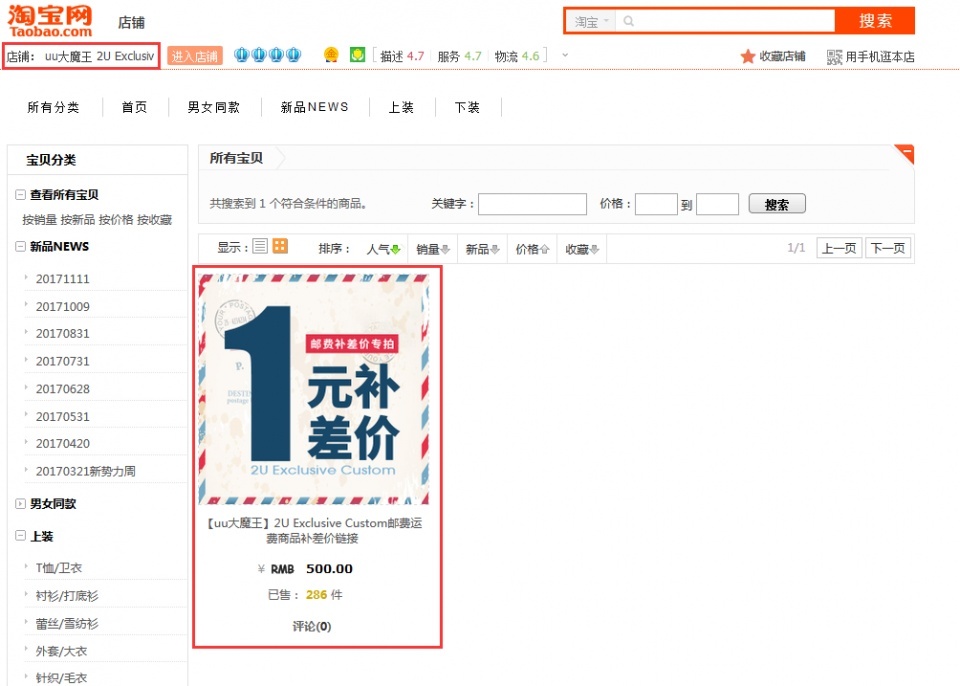Click the orange 搜索 search button

coord(875,21)
